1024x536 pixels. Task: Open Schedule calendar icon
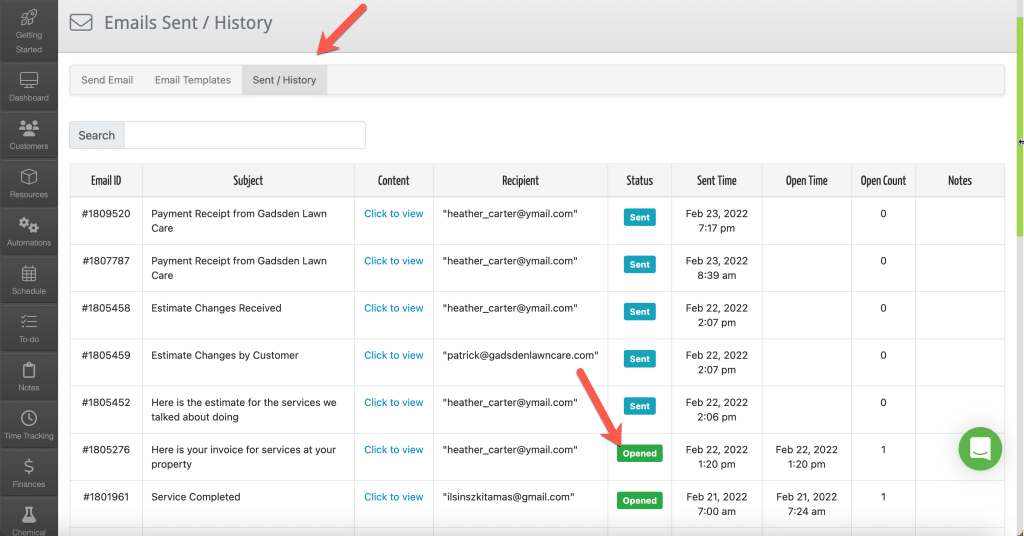pos(29,274)
